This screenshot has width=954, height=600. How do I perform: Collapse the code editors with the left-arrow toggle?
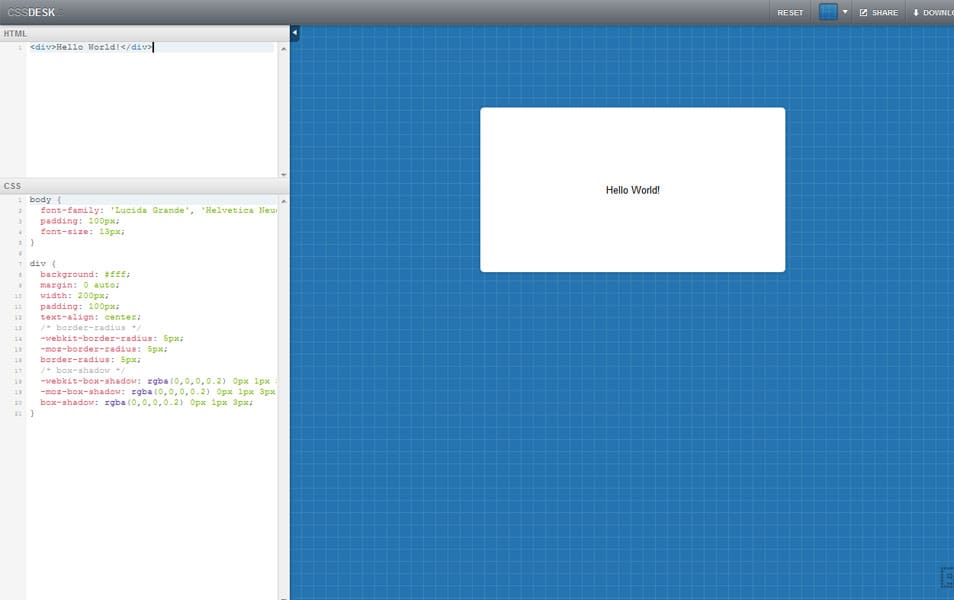293,31
